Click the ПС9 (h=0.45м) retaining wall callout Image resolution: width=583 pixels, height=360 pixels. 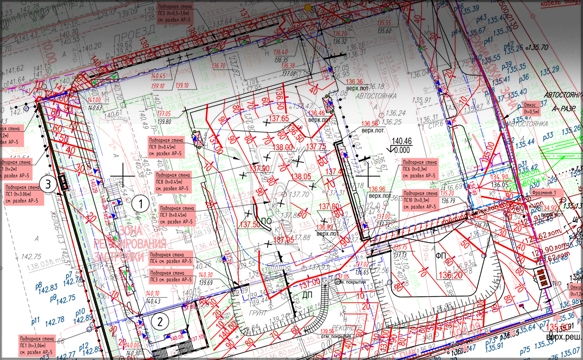[x=167, y=147]
